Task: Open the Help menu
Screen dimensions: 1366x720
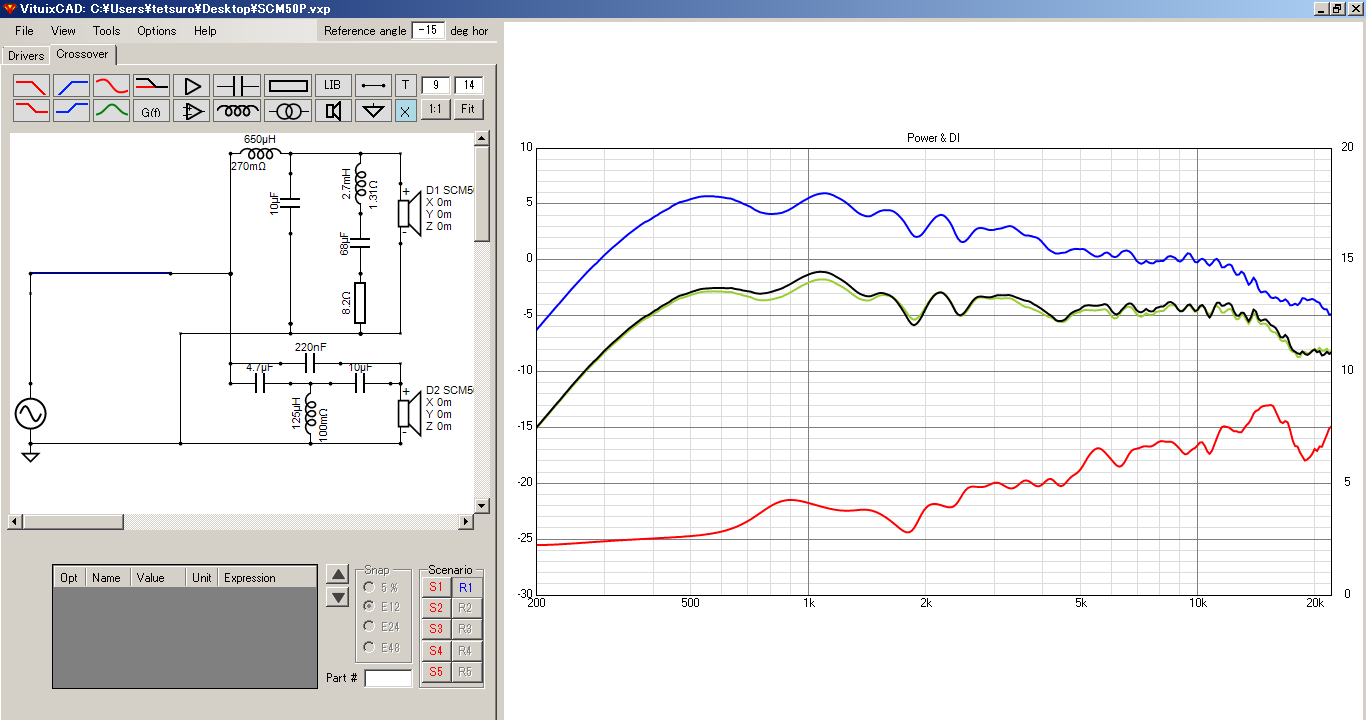Action: [x=205, y=31]
